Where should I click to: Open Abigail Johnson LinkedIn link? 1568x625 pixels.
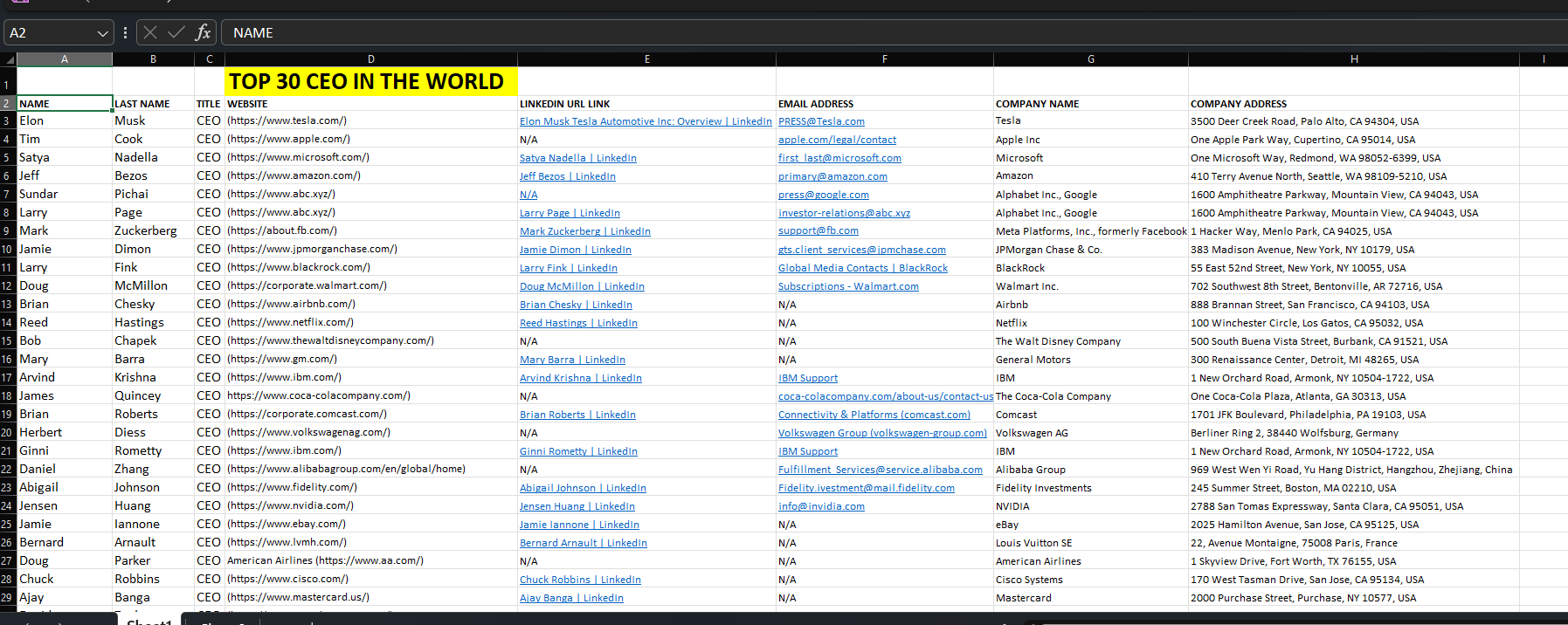(x=583, y=488)
